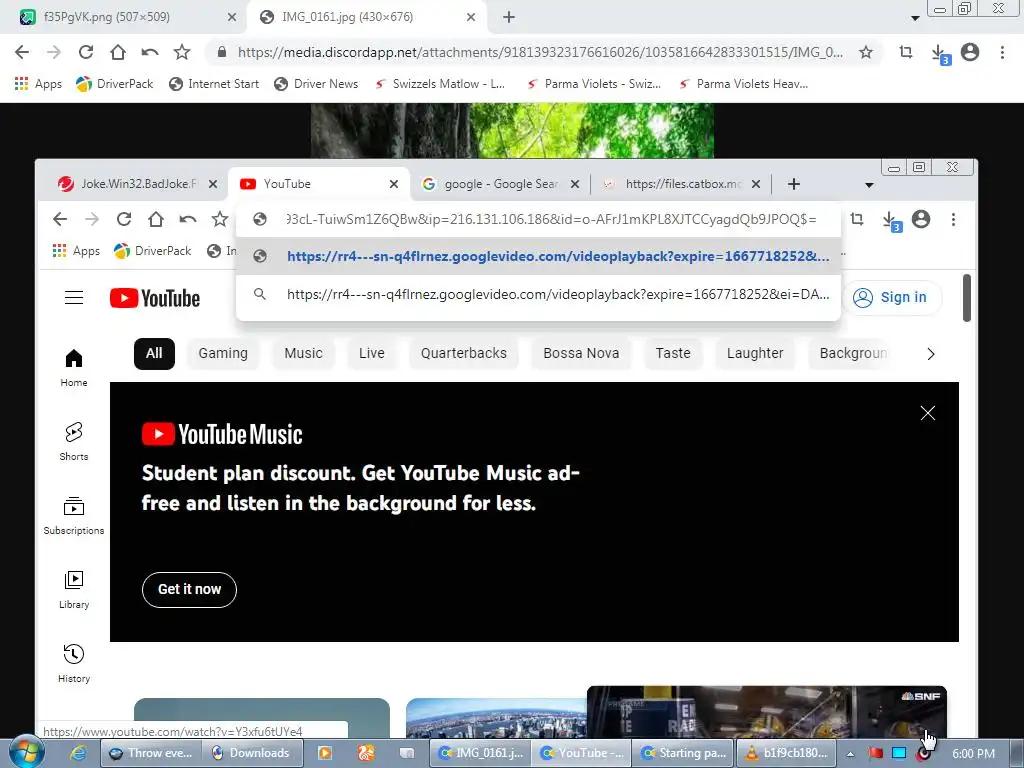Open Shorts in YouTube sidebar
1024x768 pixels.
click(74, 441)
